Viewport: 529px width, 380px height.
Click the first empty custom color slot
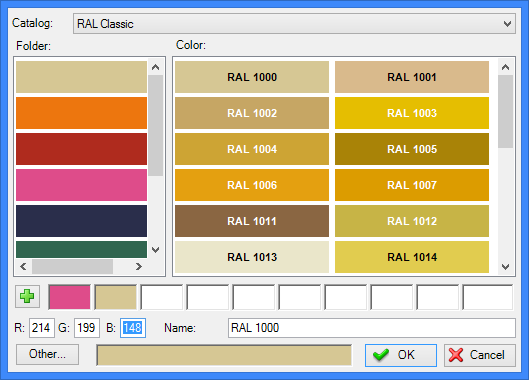click(162, 297)
